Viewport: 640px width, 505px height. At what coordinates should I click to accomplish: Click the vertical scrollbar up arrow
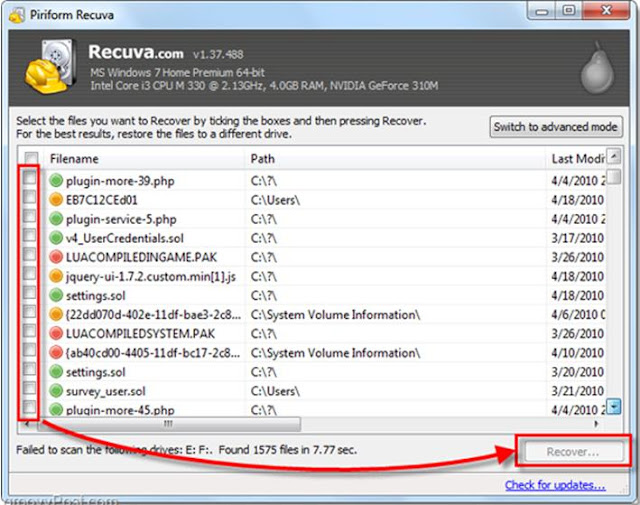(613, 156)
